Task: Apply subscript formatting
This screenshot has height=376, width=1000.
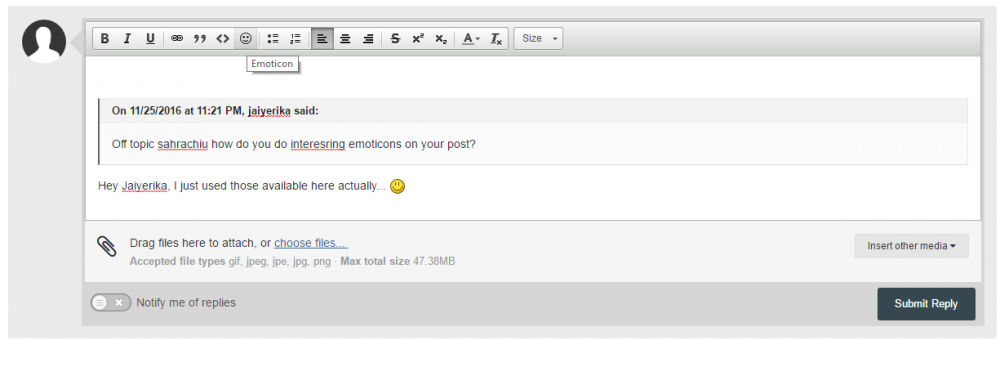Action: click(x=441, y=39)
